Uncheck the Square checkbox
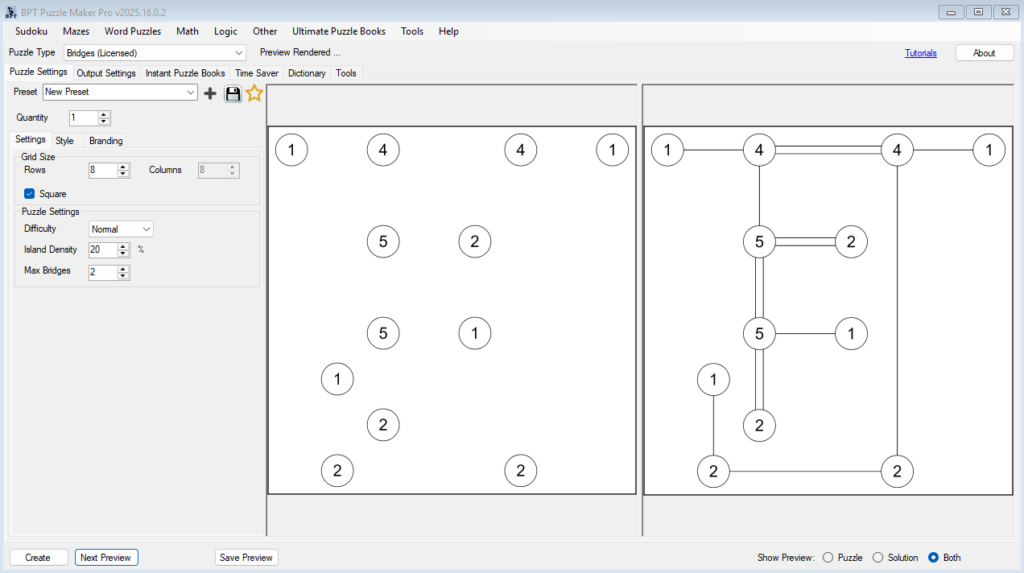 (x=30, y=193)
